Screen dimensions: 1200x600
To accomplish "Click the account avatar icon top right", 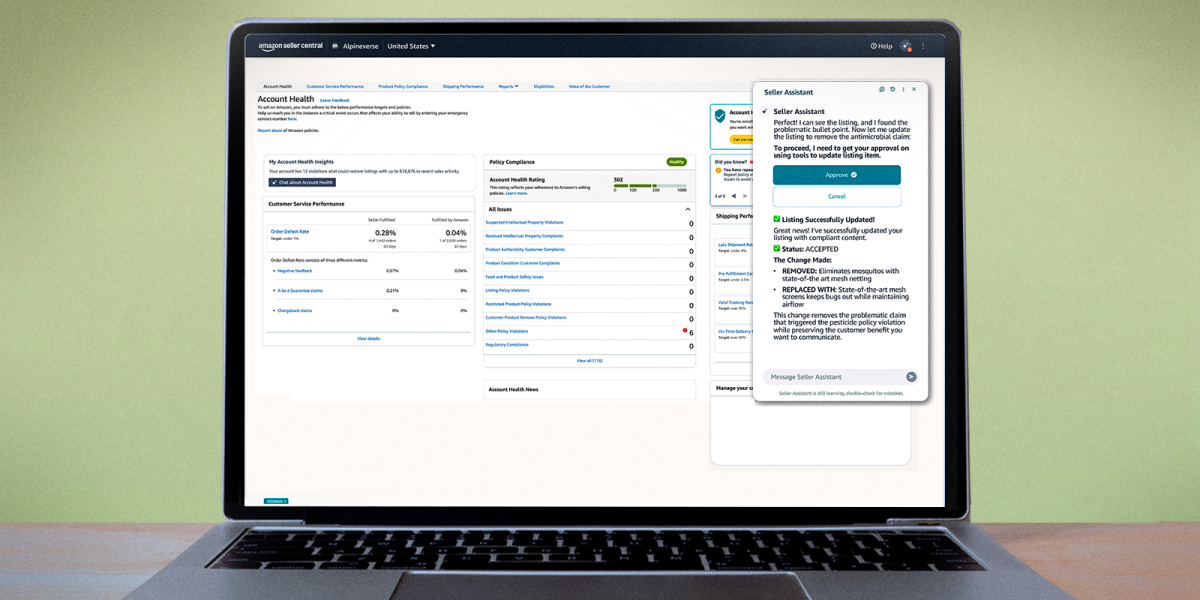I will click(x=906, y=45).
